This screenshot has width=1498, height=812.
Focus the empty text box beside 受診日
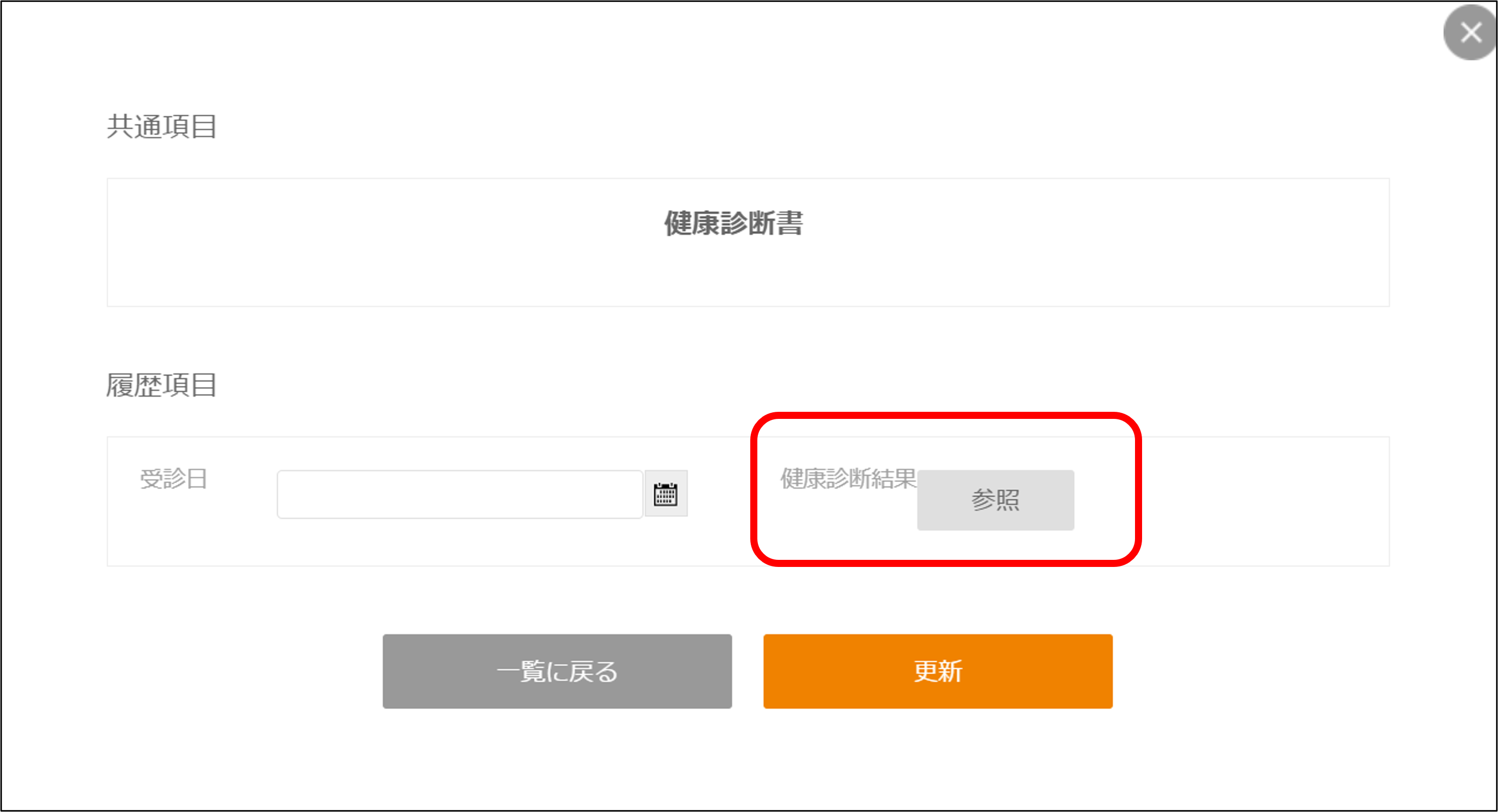click(460, 495)
